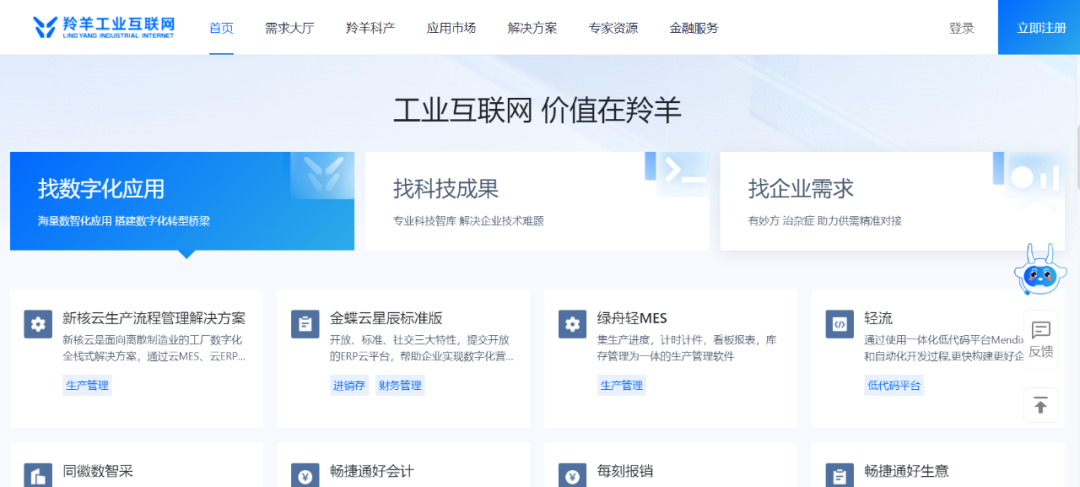This screenshot has width=1080, height=487.
Task: Click description starting 集生产进度，计时计件
Action: 687,349
